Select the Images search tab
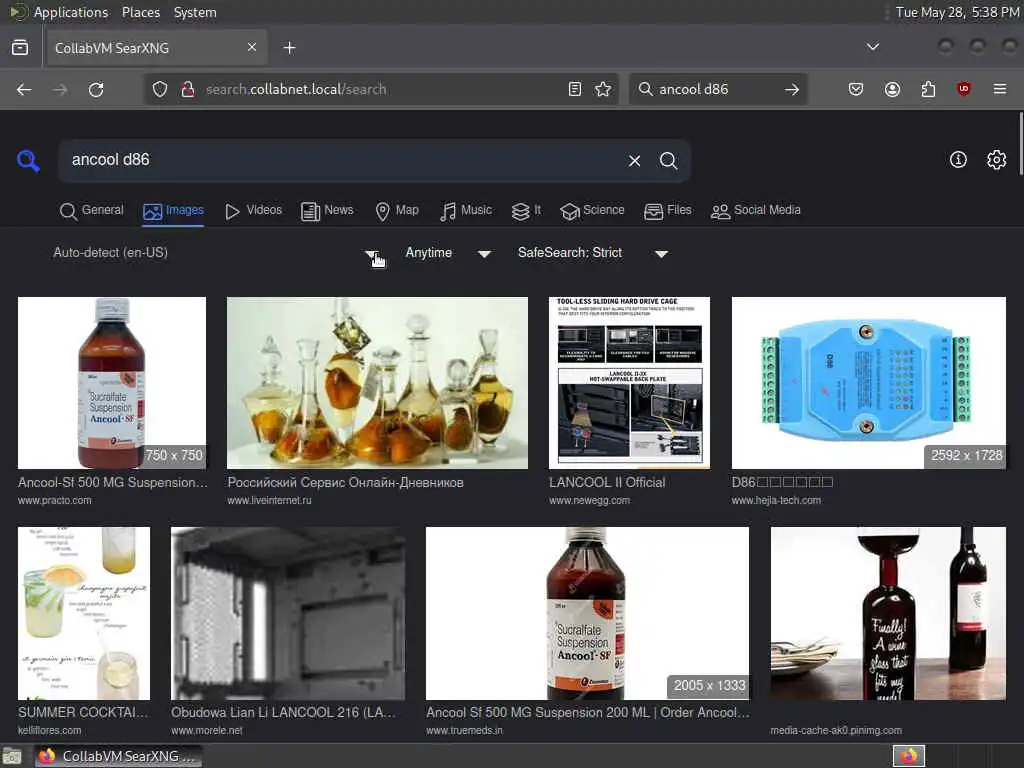This screenshot has width=1024, height=768. coord(173,210)
